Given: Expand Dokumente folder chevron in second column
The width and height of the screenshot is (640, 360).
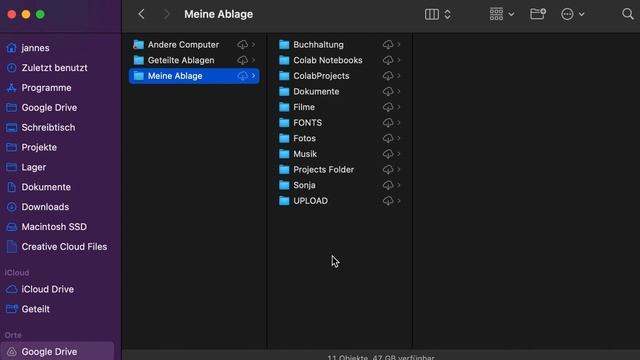Looking at the screenshot, I should (x=399, y=91).
